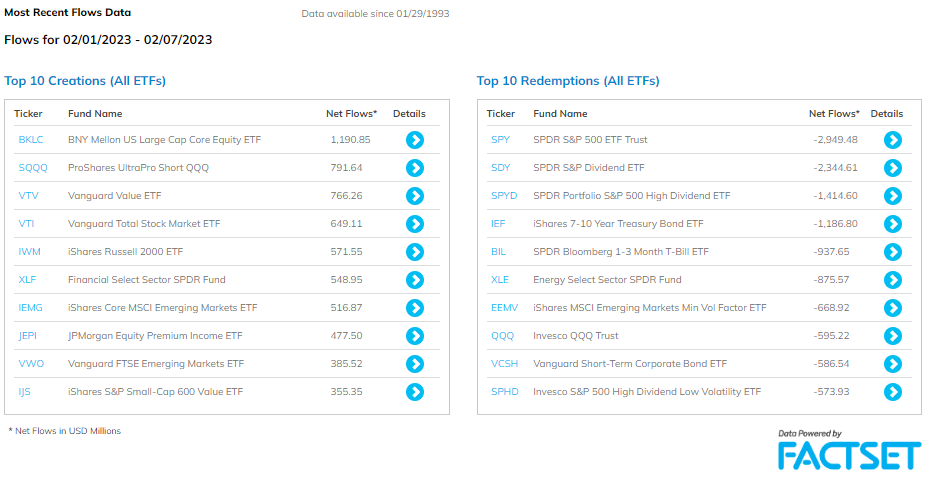Click the Vanguard Value ETF name

click(x=114, y=195)
